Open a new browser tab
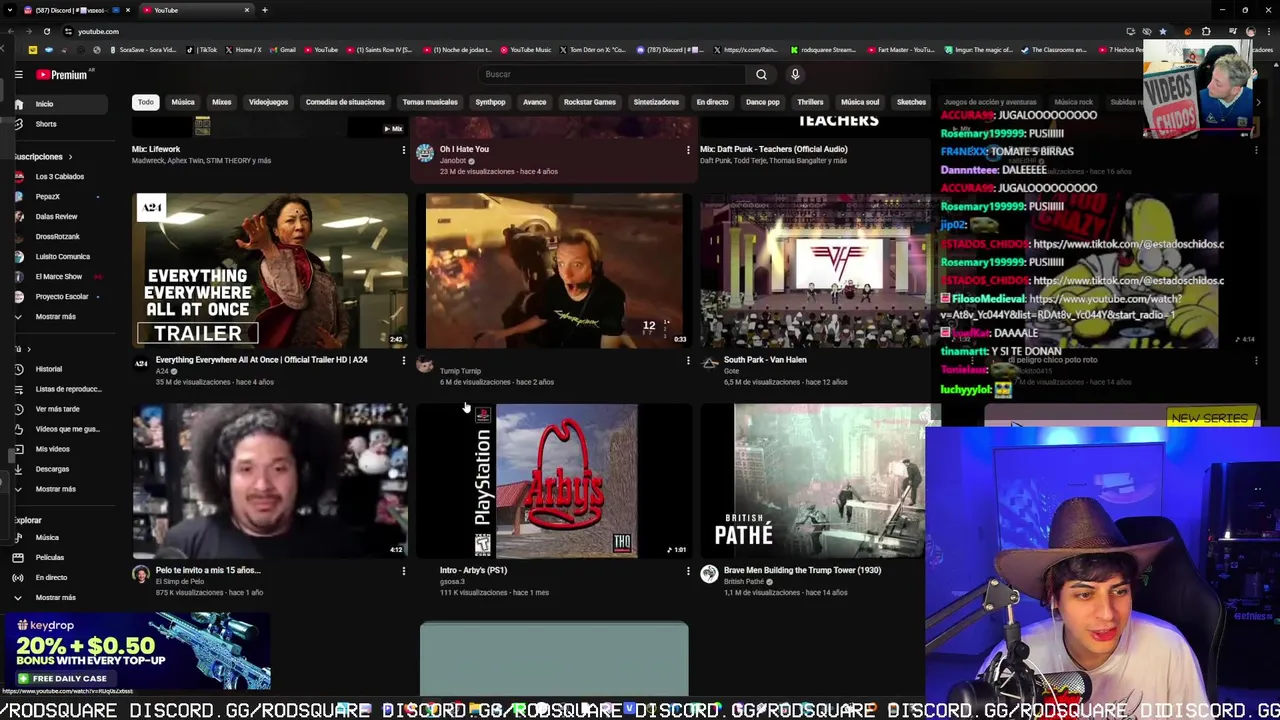The height and width of the screenshot is (720, 1280). (264, 10)
